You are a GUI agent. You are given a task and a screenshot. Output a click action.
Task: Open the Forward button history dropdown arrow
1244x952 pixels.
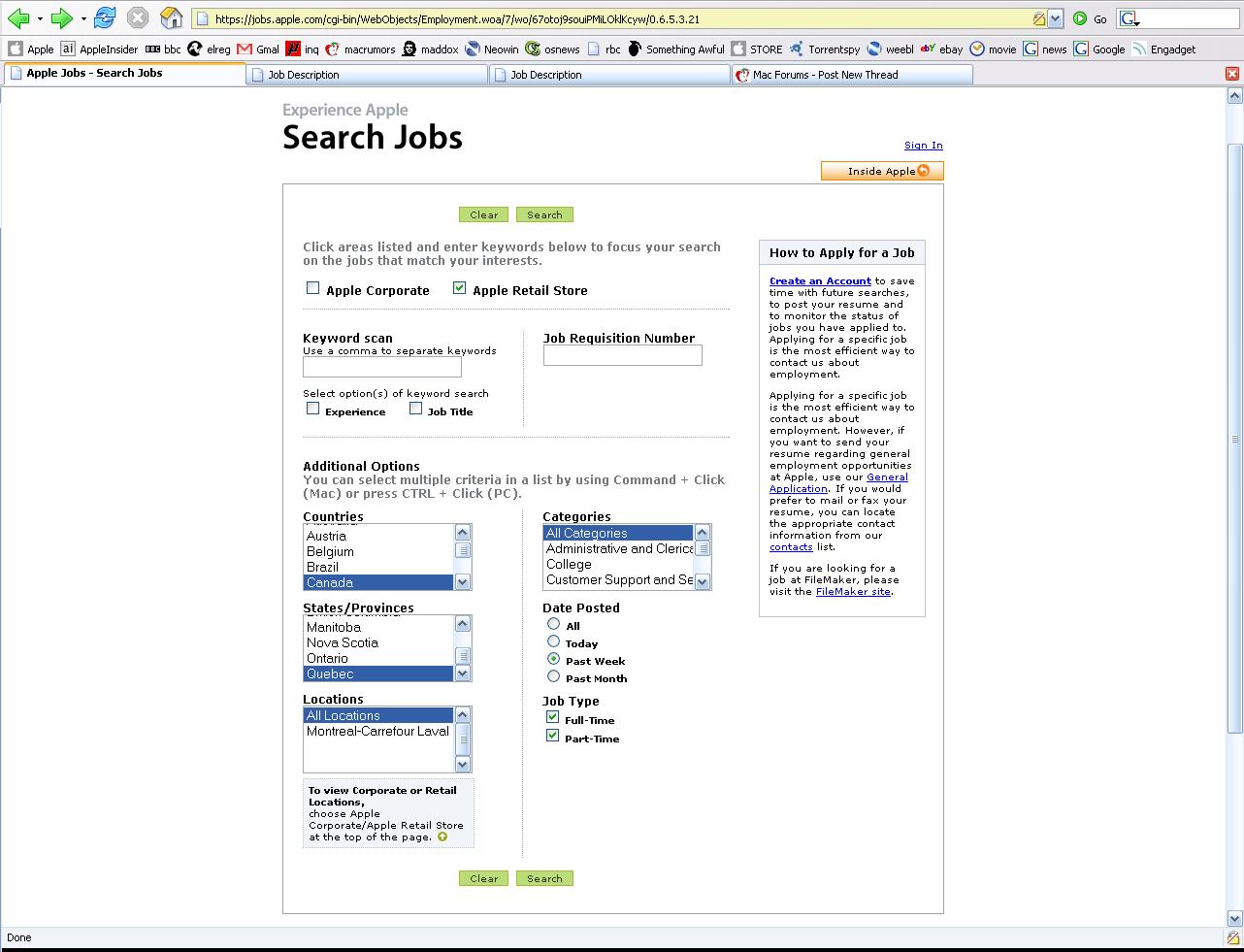pos(83,18)
